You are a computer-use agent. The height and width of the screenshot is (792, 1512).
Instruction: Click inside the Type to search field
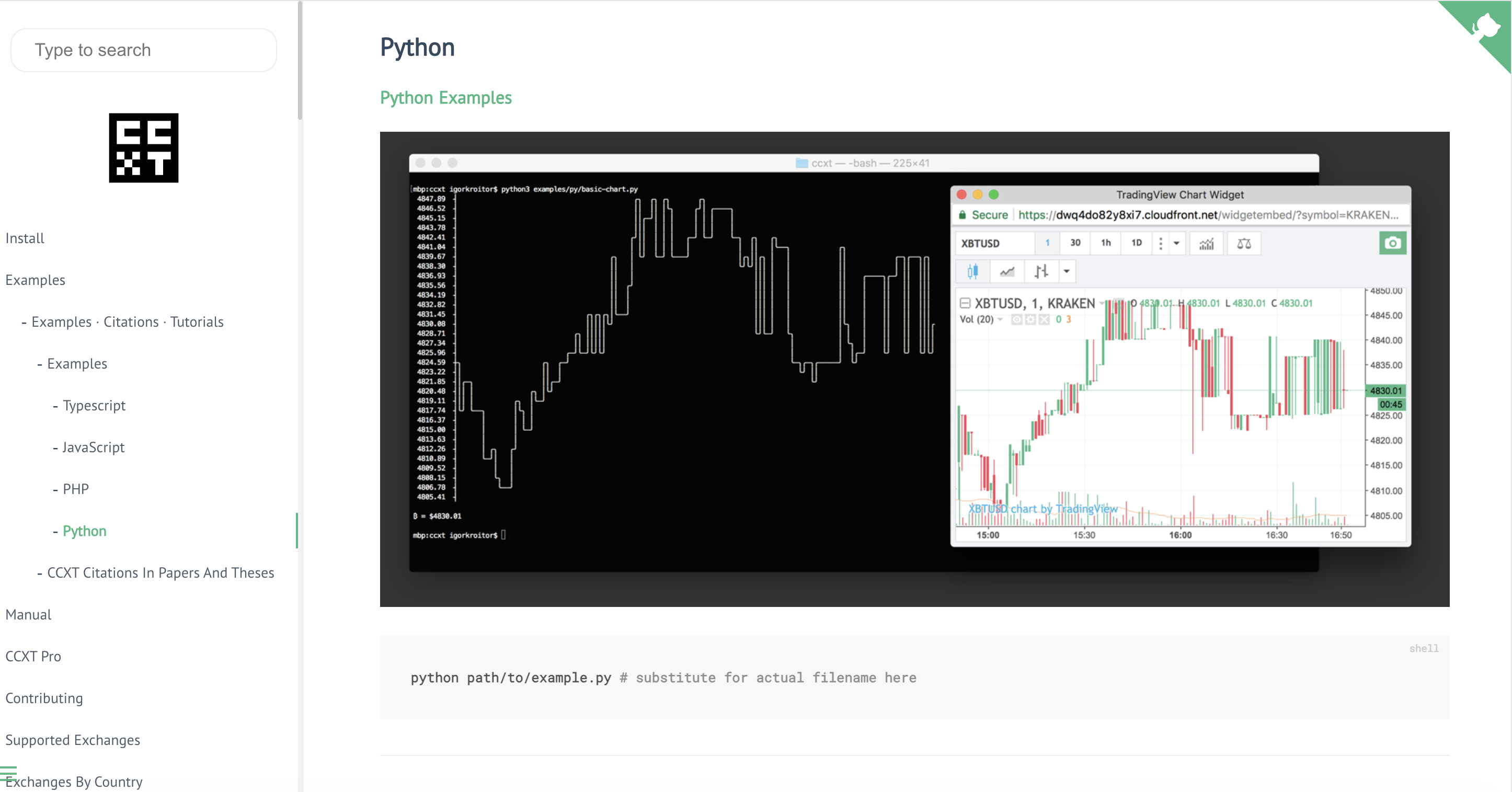[143, 50]
